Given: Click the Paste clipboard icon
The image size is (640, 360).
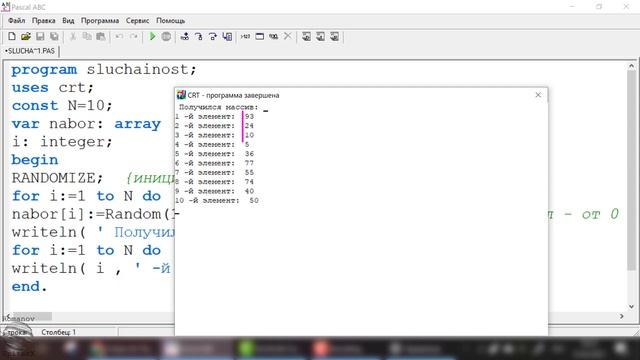Looking at the screenshot, I should 101,37.
